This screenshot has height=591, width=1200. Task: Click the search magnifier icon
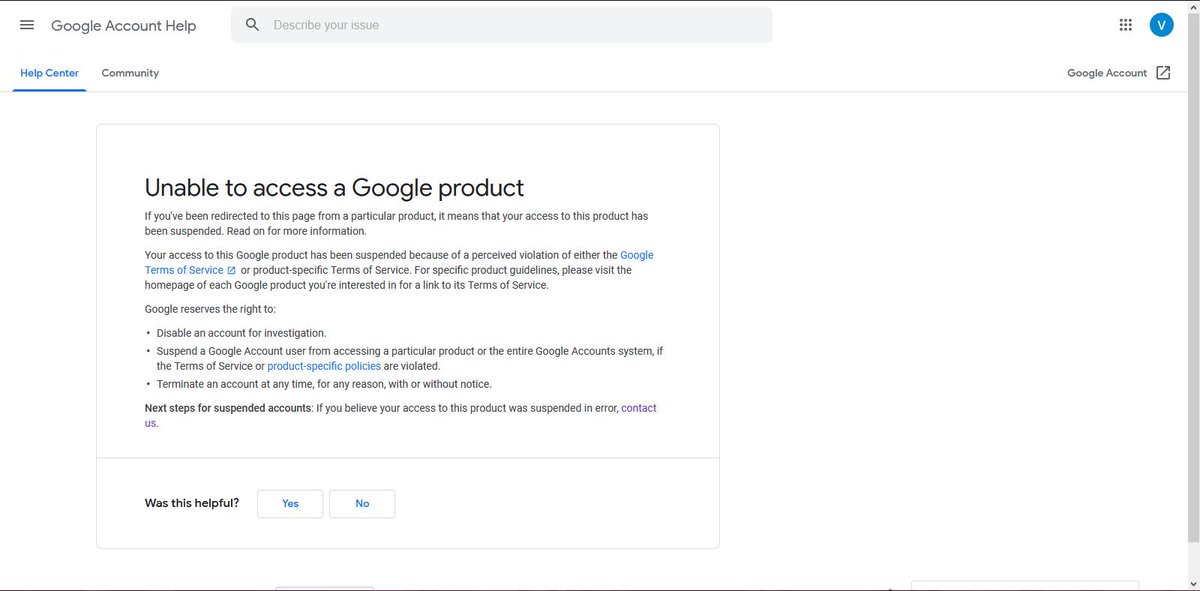[252, 25]
